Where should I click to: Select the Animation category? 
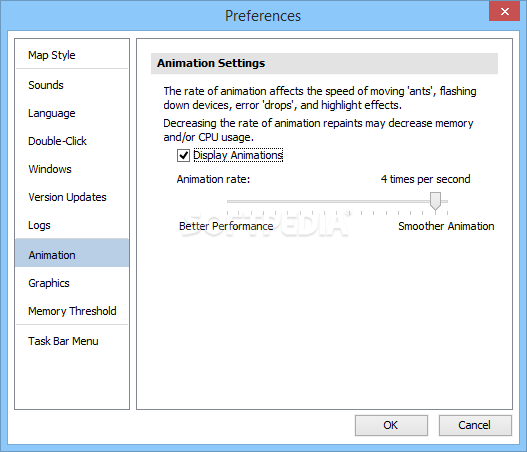[x=72, y=253]
